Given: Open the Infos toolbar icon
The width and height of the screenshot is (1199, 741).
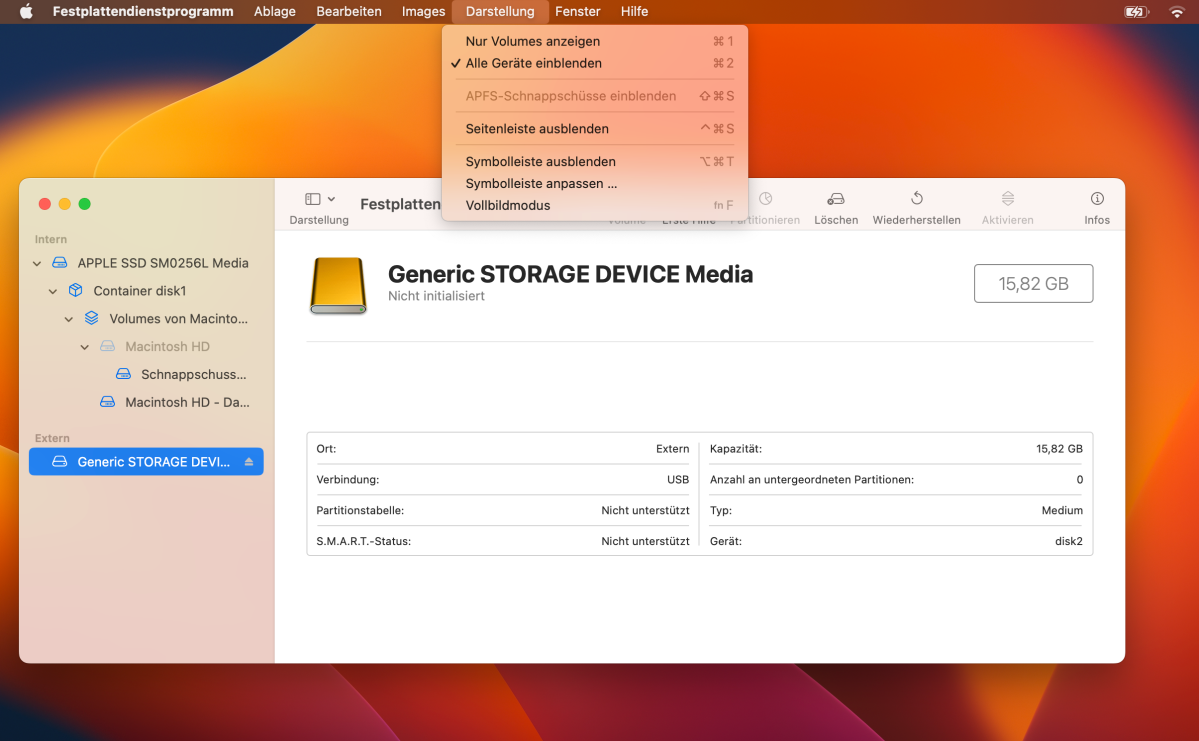Looking at the screenshot, I should pyautogui.click(x=1097, y=199).
